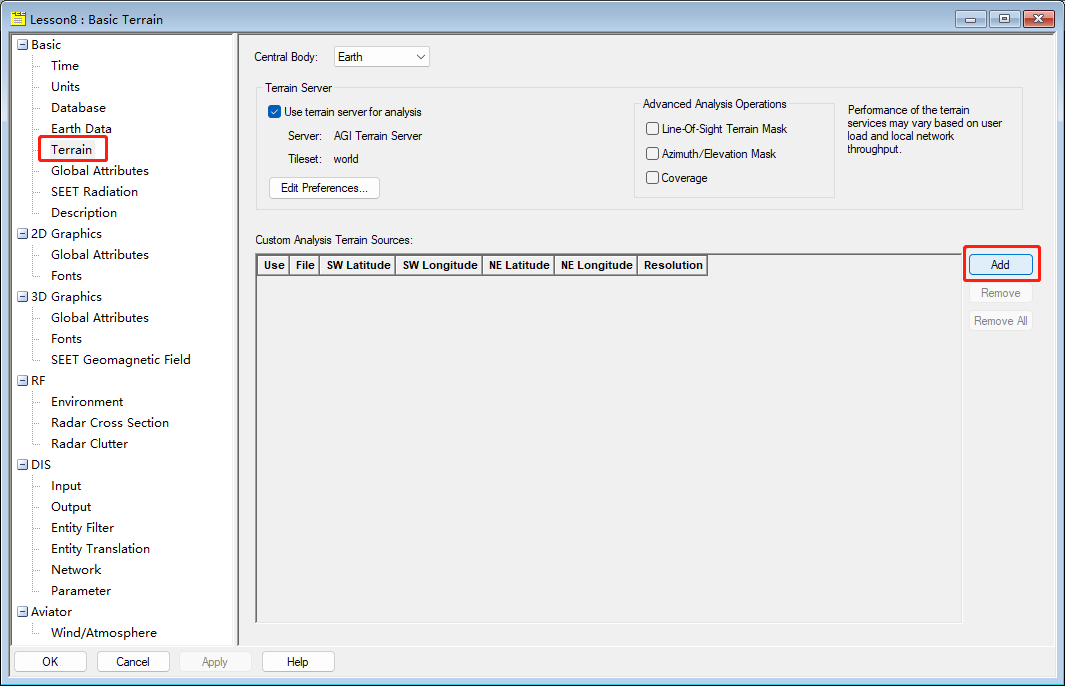Select Terrain in the Basic tree
This screenshot has width=1065, height=686.
tap(72, 150)
